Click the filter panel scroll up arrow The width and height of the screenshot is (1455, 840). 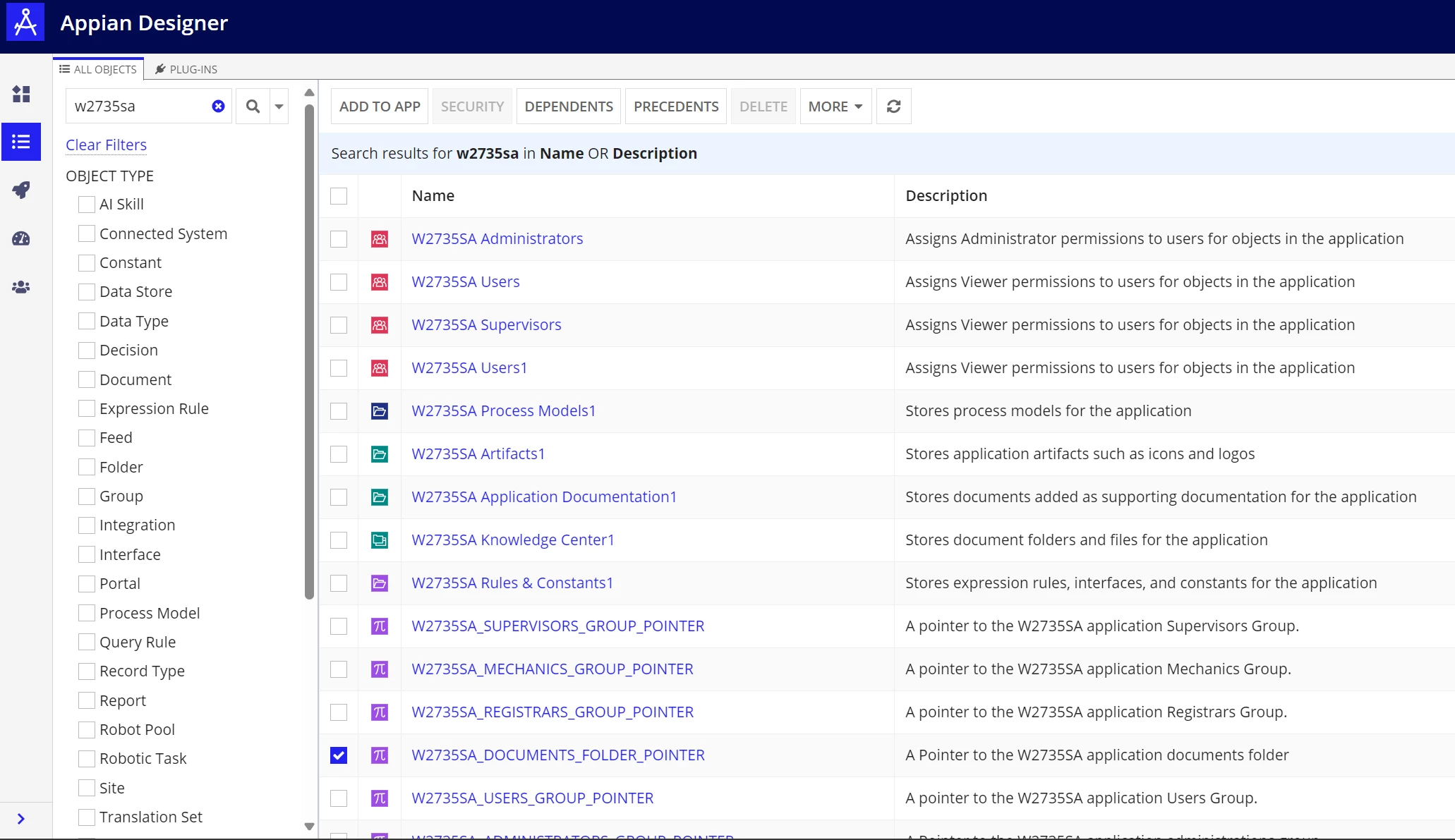point(309,93)
